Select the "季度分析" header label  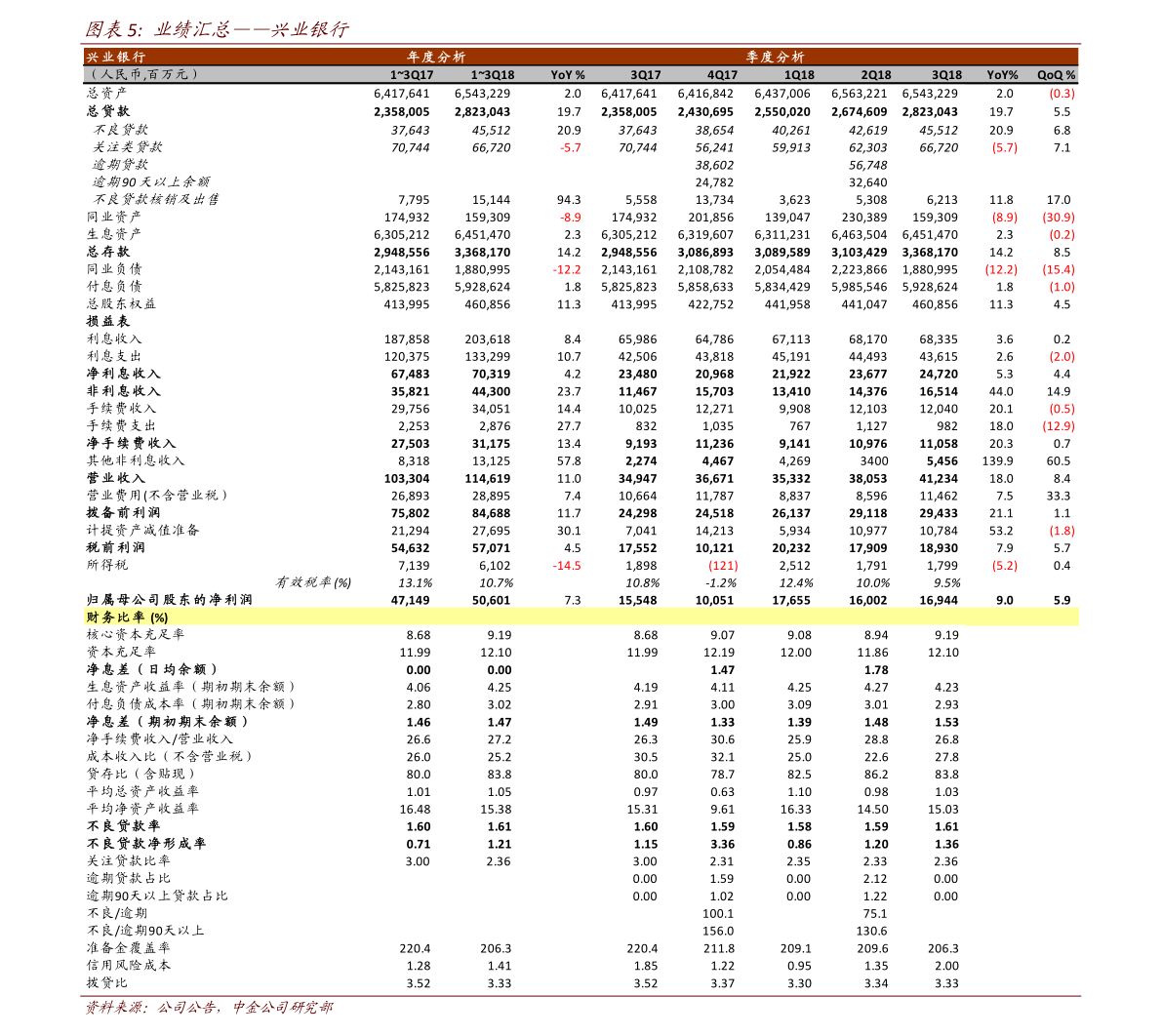(776, 57)
